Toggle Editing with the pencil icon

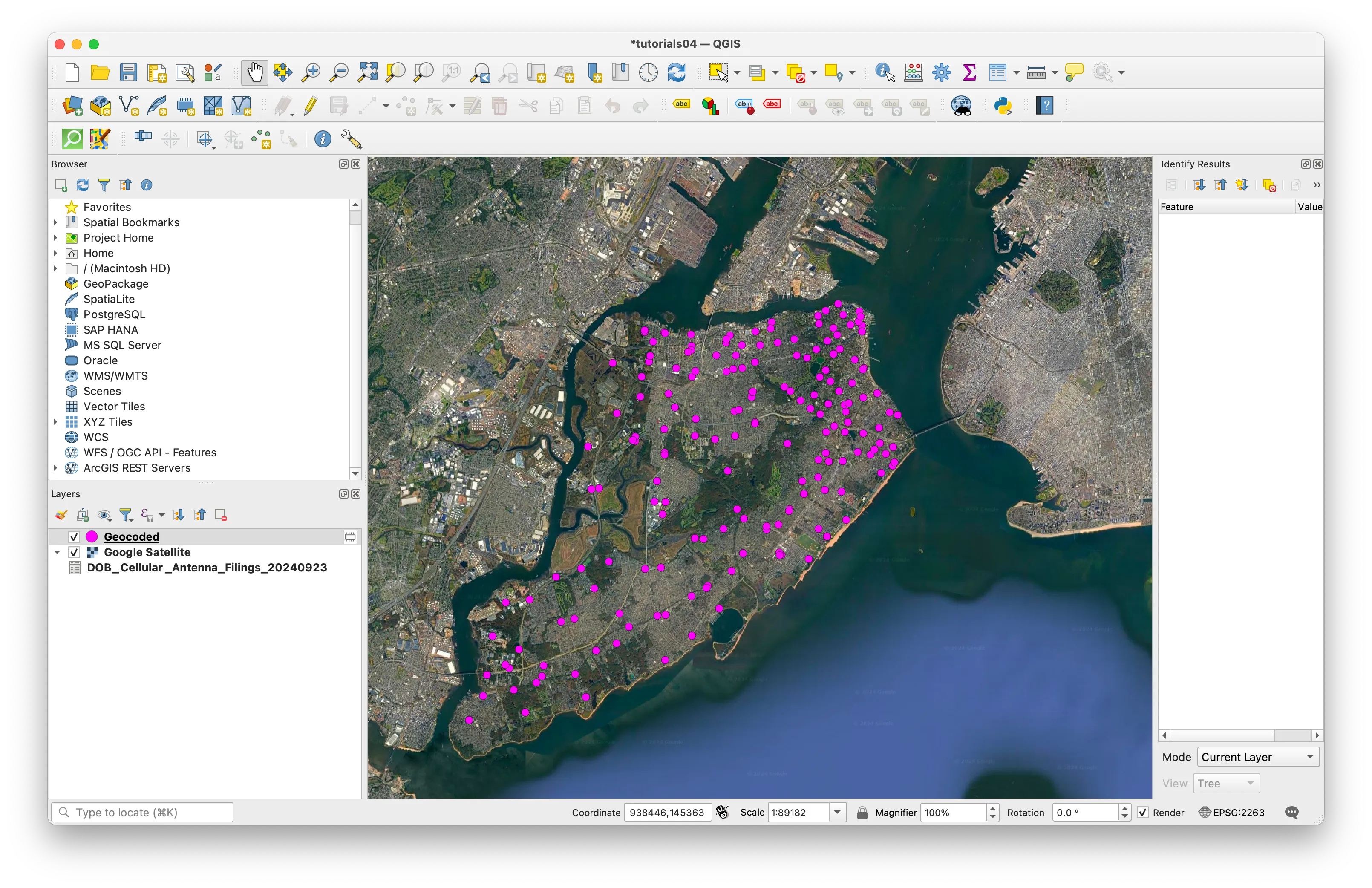tap(310, 106)
